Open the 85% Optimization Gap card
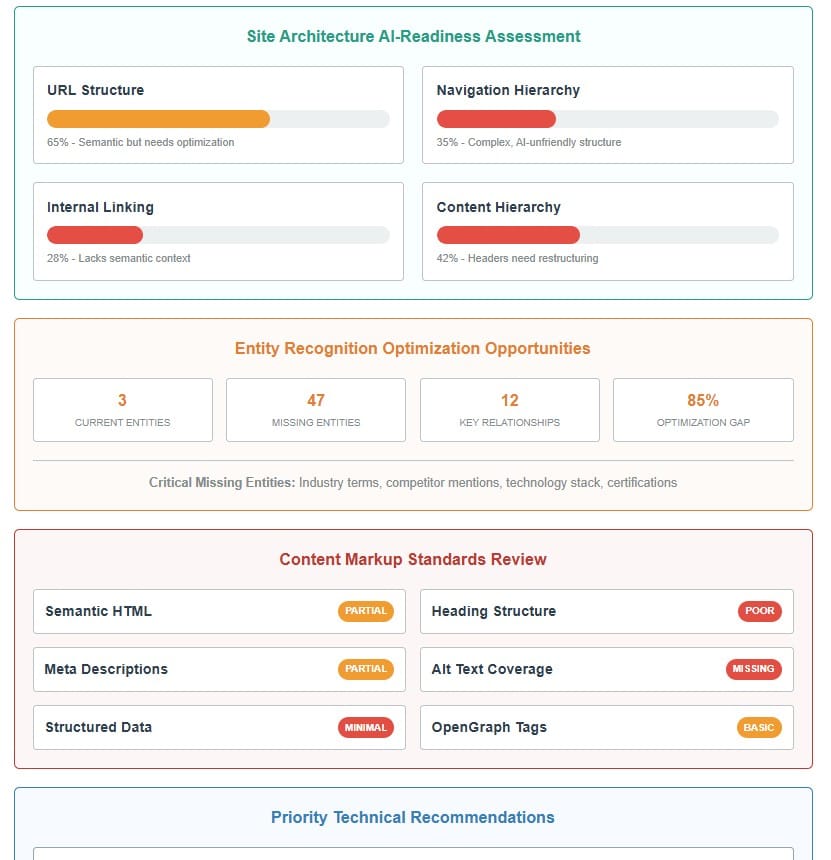Image resolution: width=831 pixels, height=860 pixels. click(703, 410)
